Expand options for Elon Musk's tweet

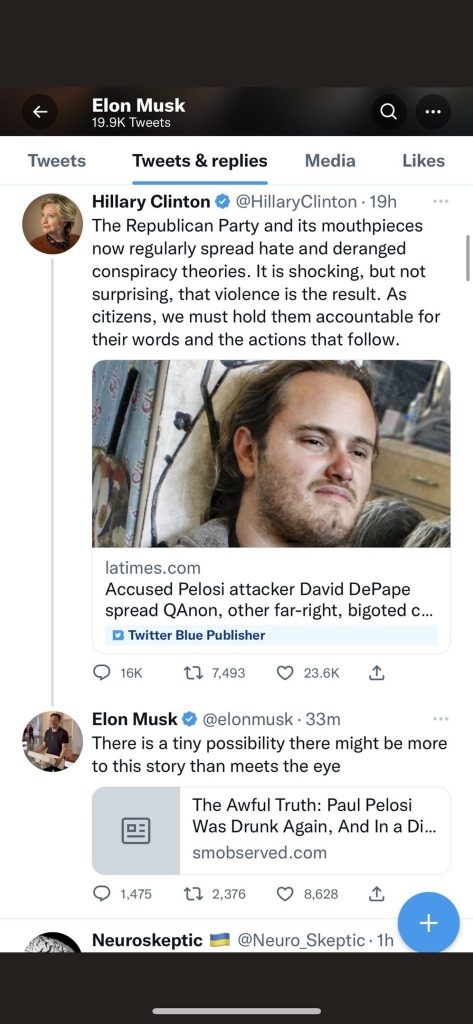[441, 719]
